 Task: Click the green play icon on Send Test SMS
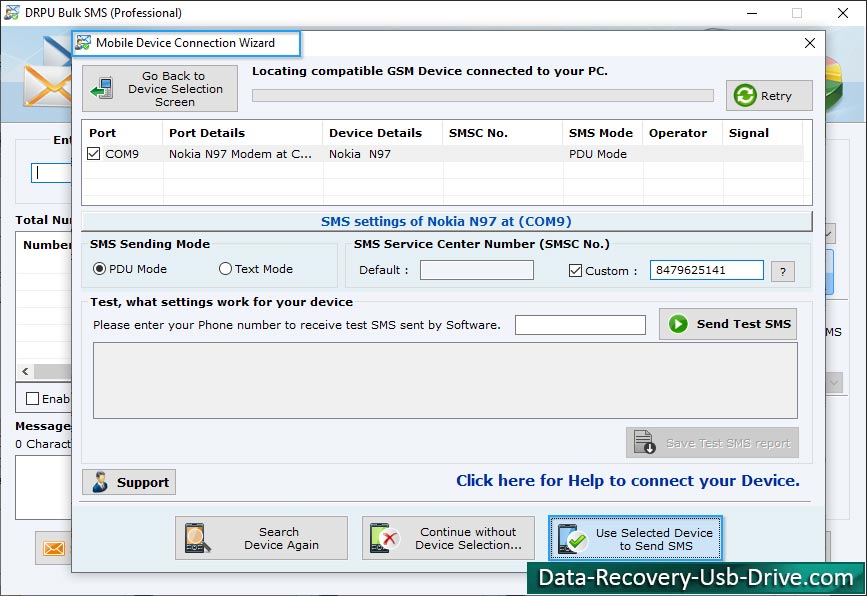tap(678, 324)
